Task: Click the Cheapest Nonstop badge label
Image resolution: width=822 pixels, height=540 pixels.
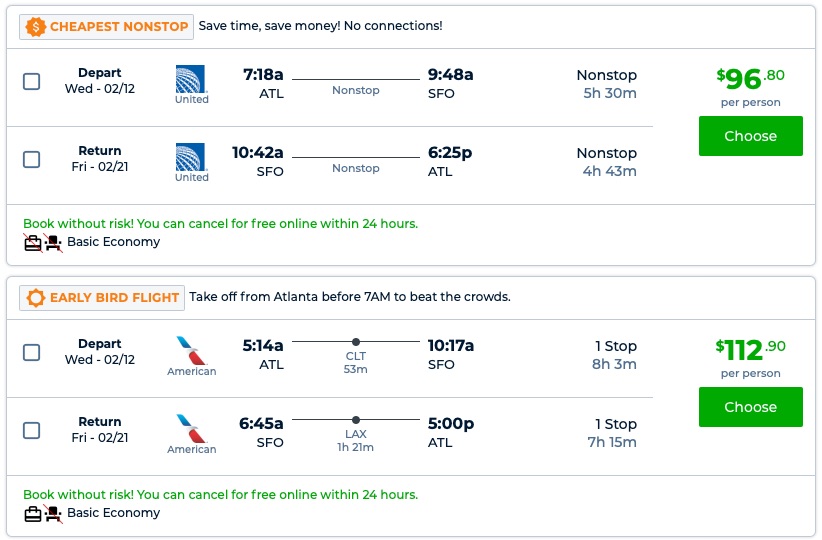Action: [x=118, y=27]
